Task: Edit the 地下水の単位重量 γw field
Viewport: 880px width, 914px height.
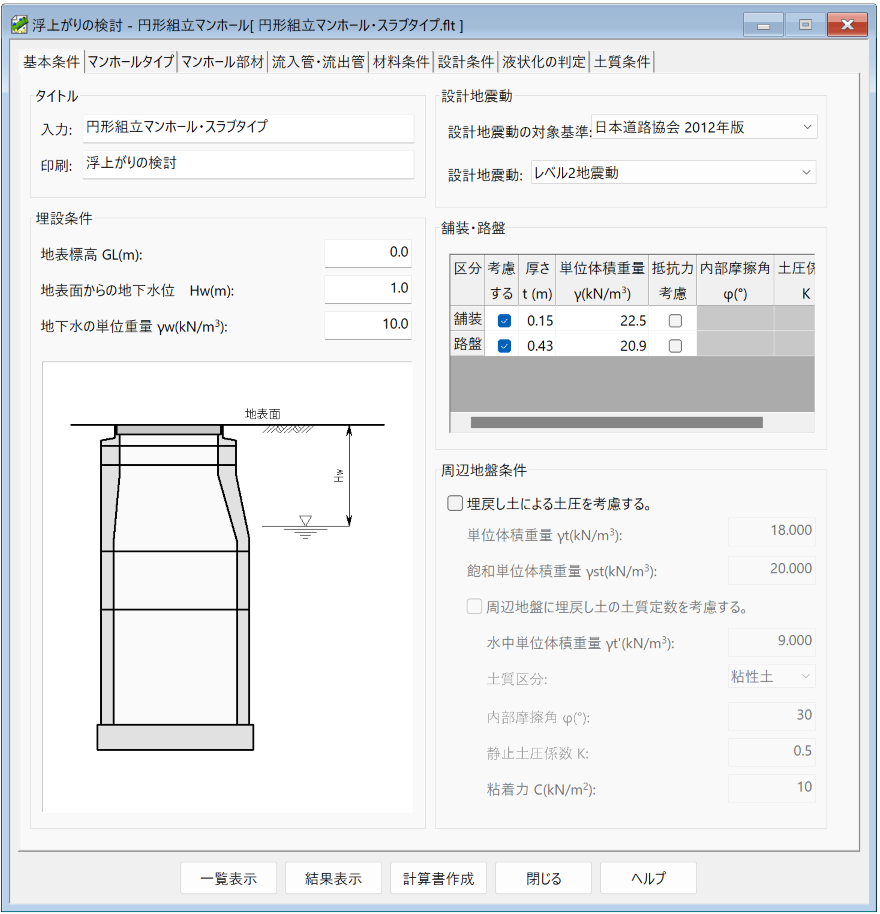Action: pyautogui.click(x=368, y=325)
